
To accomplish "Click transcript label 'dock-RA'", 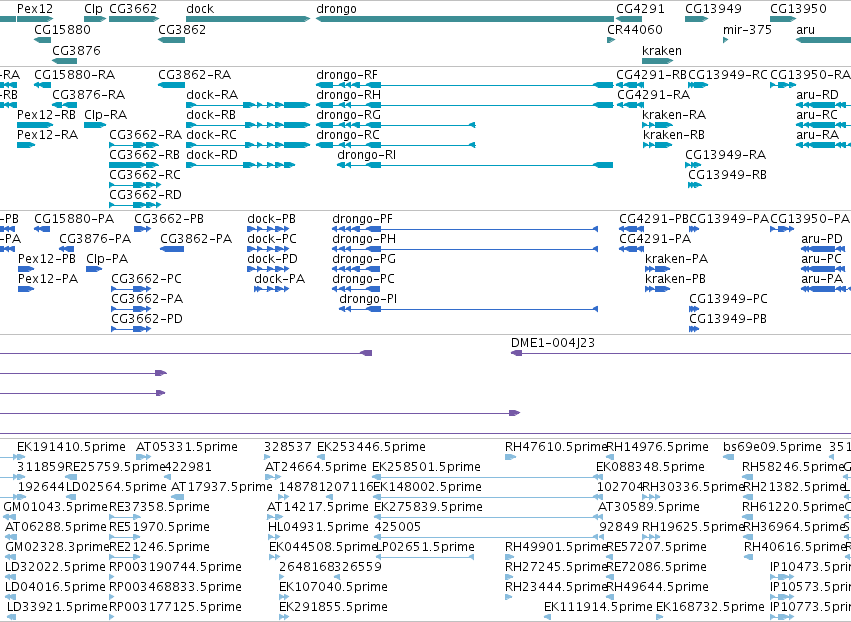I will [x=212, y=94].
